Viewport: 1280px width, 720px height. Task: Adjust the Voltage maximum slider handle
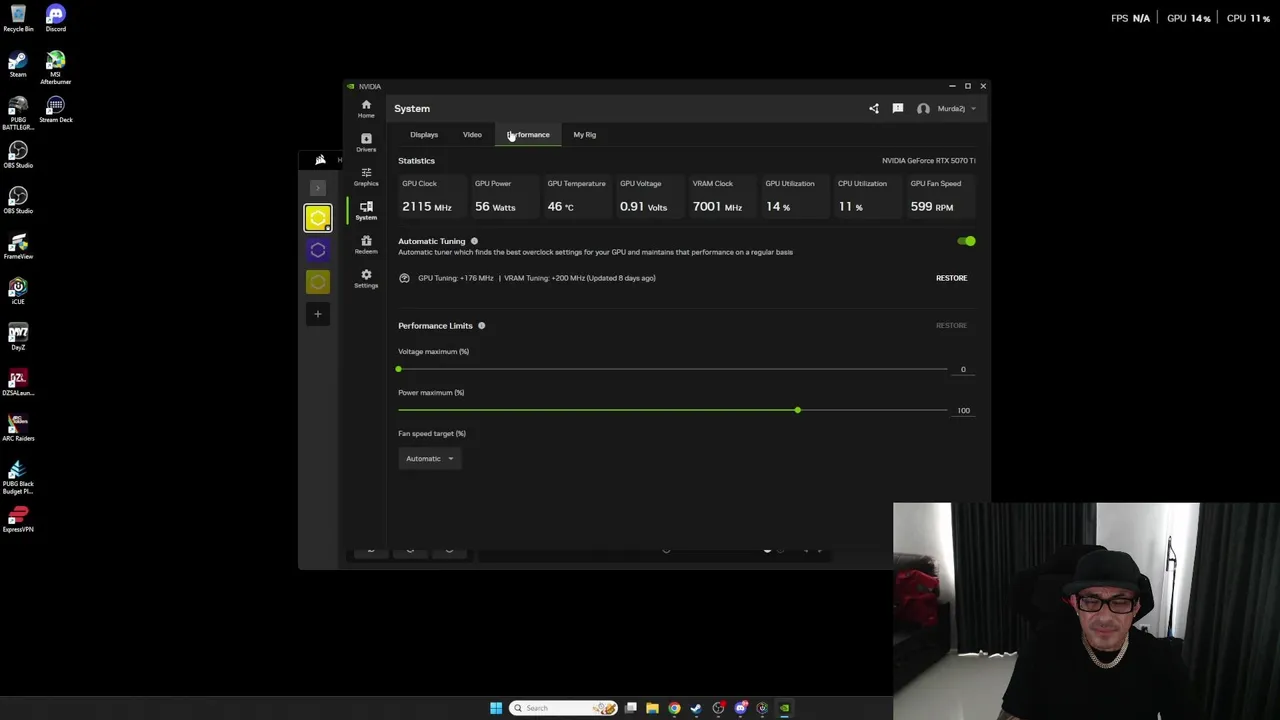click(x=398, y=369)
